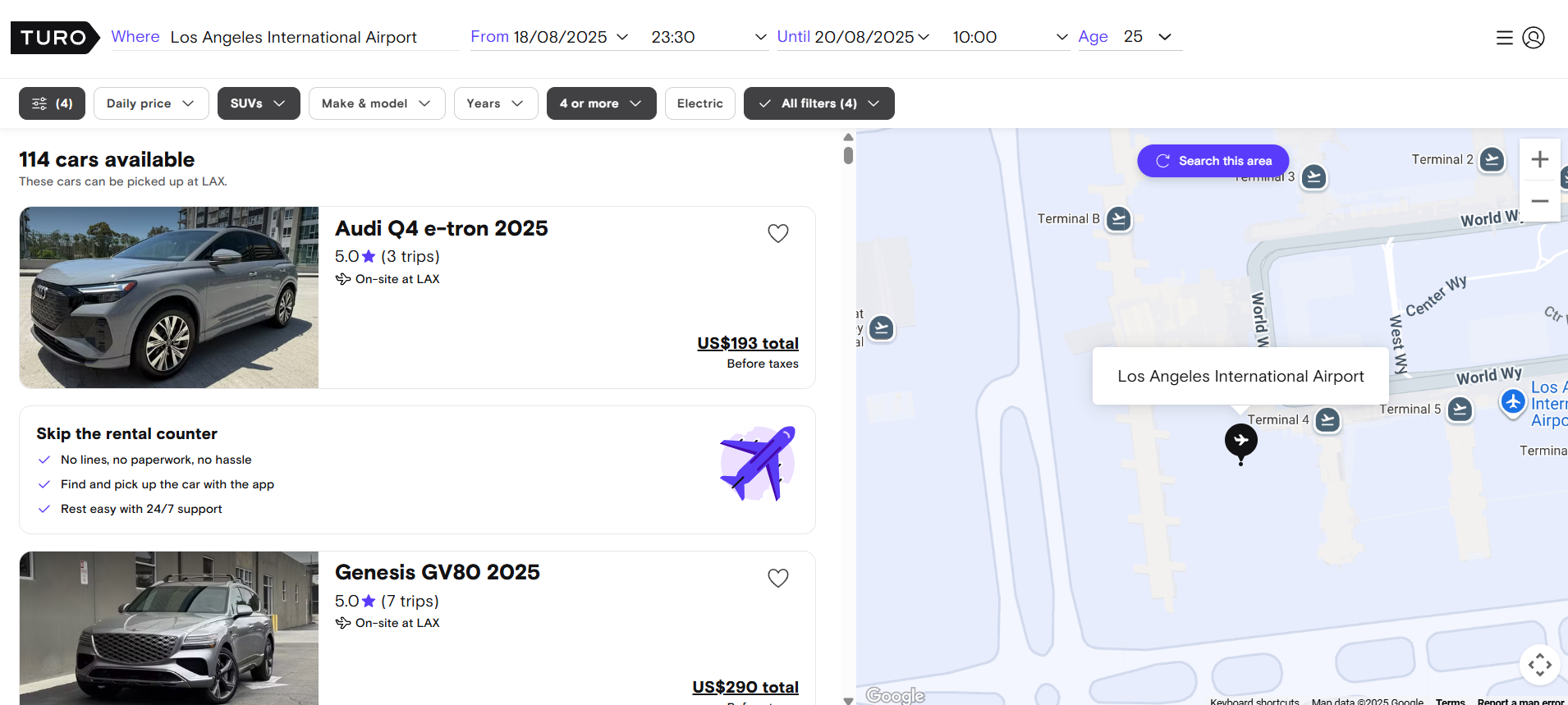This screenshot has height=705, width=1568.
Task: Expand the Make & model dropdown
Action: tap(376, 103)
